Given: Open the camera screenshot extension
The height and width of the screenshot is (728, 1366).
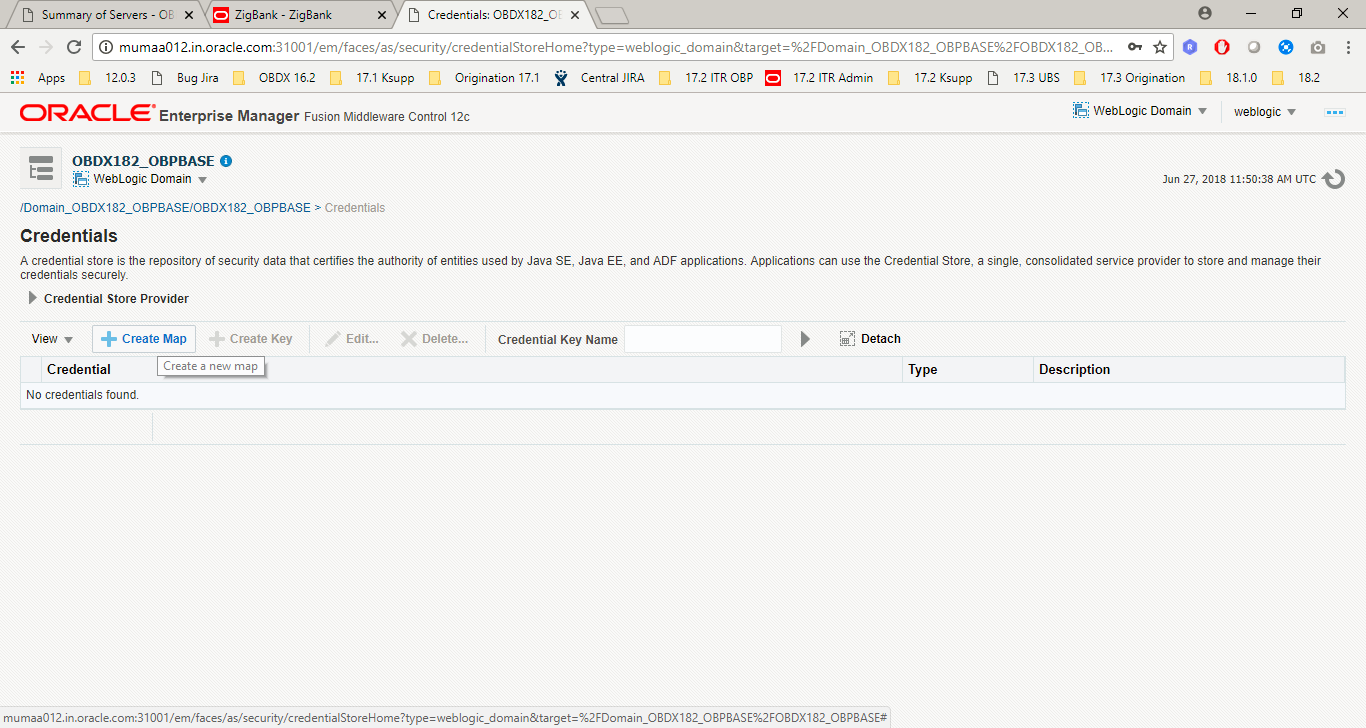Looking at the screenshot, I should tap(1318, 47).
